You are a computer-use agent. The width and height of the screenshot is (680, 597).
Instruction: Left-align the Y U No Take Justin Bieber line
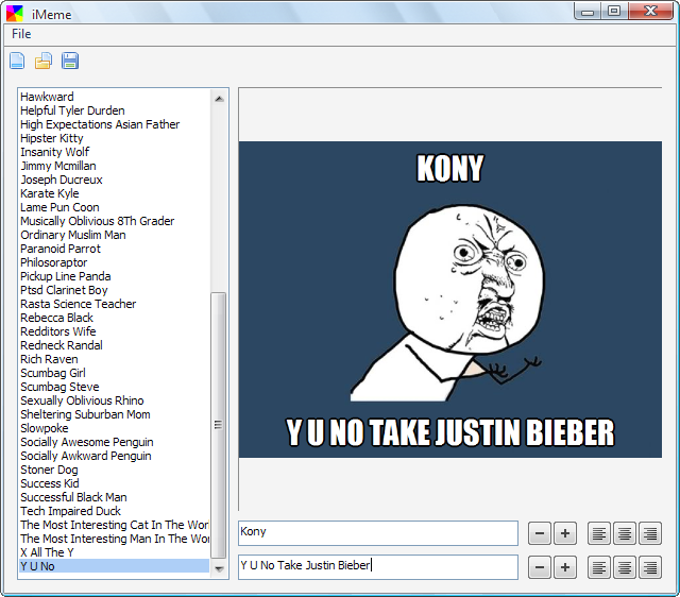pos(599,568)
